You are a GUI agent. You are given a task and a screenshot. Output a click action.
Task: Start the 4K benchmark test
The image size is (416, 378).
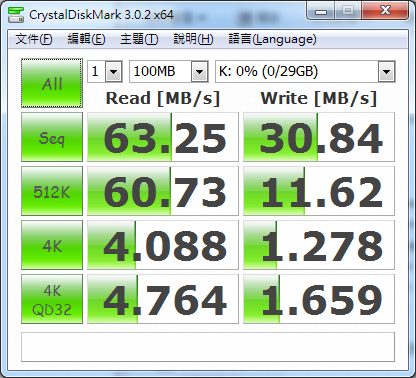click(x=52, y=245)
